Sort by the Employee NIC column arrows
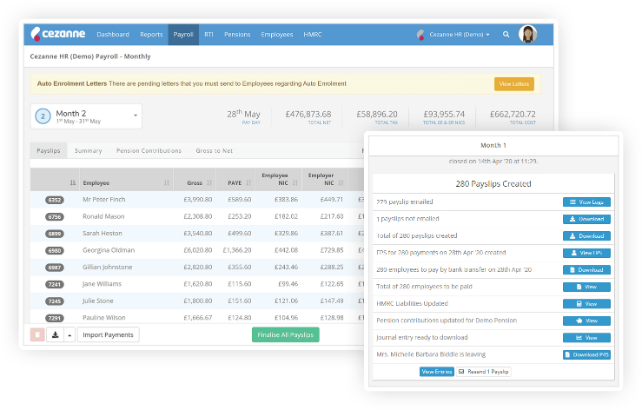The image size is (642, 410). [295, 183]
